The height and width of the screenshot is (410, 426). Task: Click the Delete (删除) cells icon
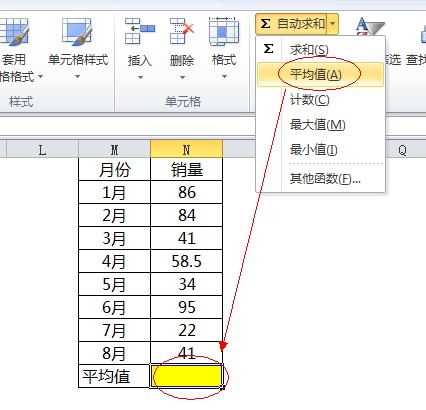[x=182, y=31]
